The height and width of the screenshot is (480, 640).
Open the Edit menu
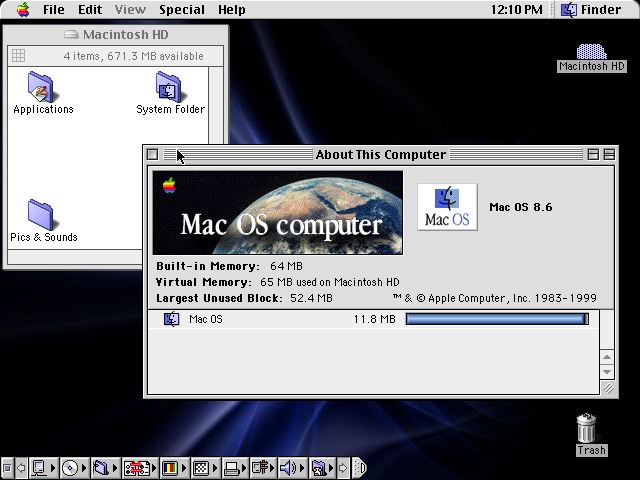tap(90, 9)
